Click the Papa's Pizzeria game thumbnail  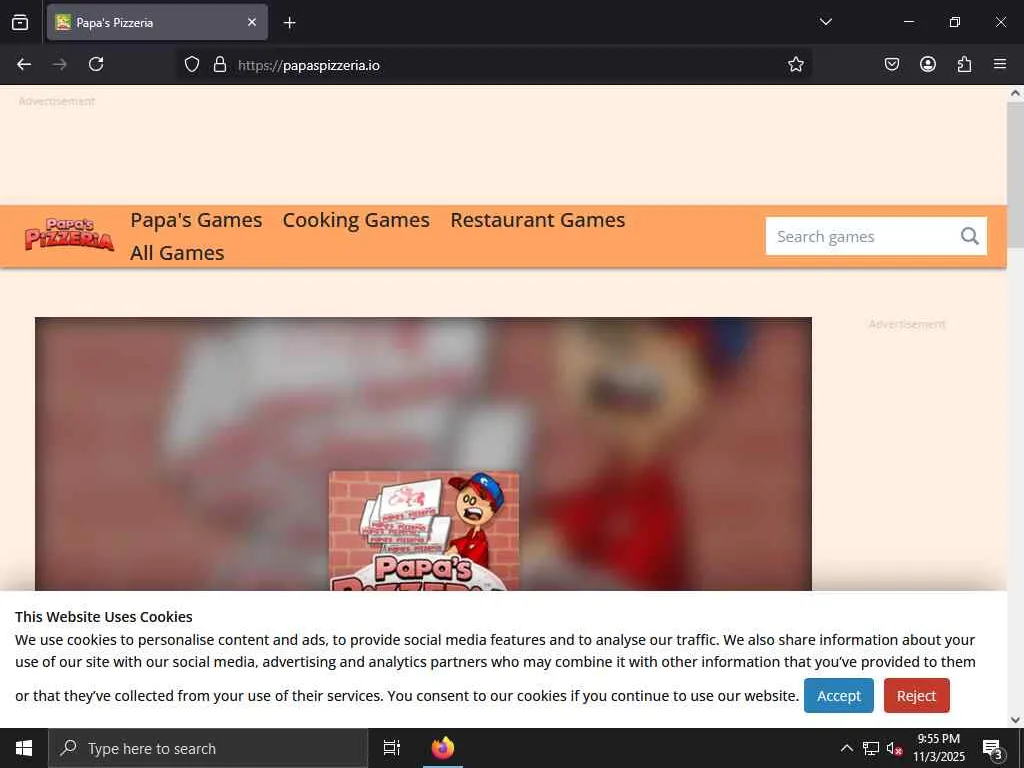tap(424, 531)
